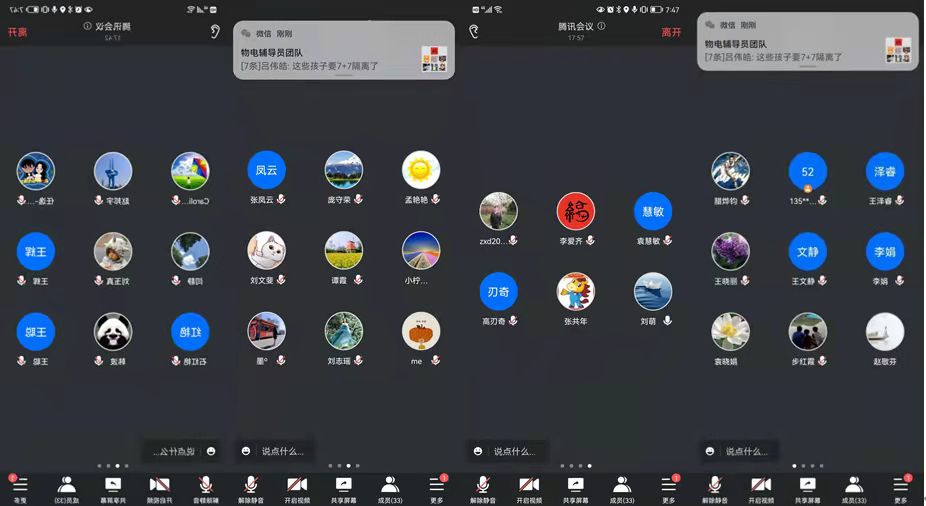Expand meeting info icon beside unmirrored 腾讯会议 title
The image size is (926, 506).
pyautogui.click(x=601, y=26)
